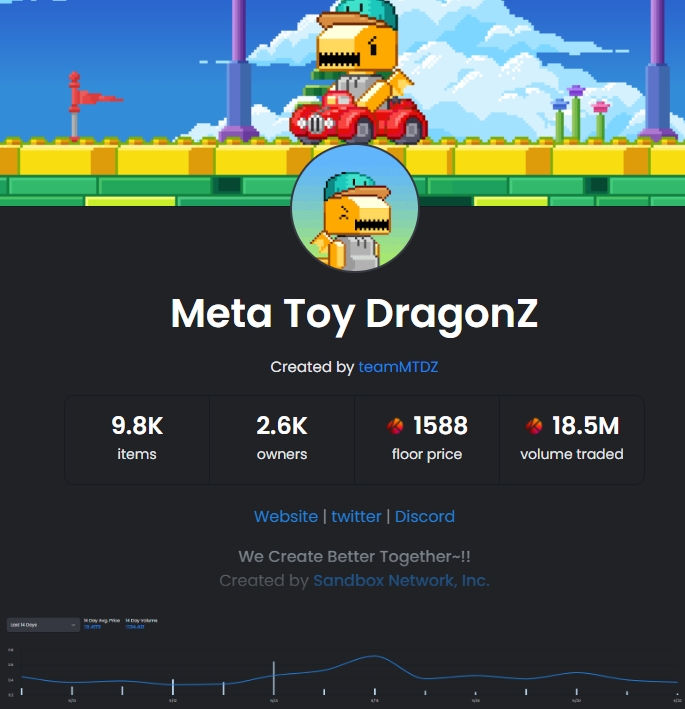Click the volume traded token icon

534,427
